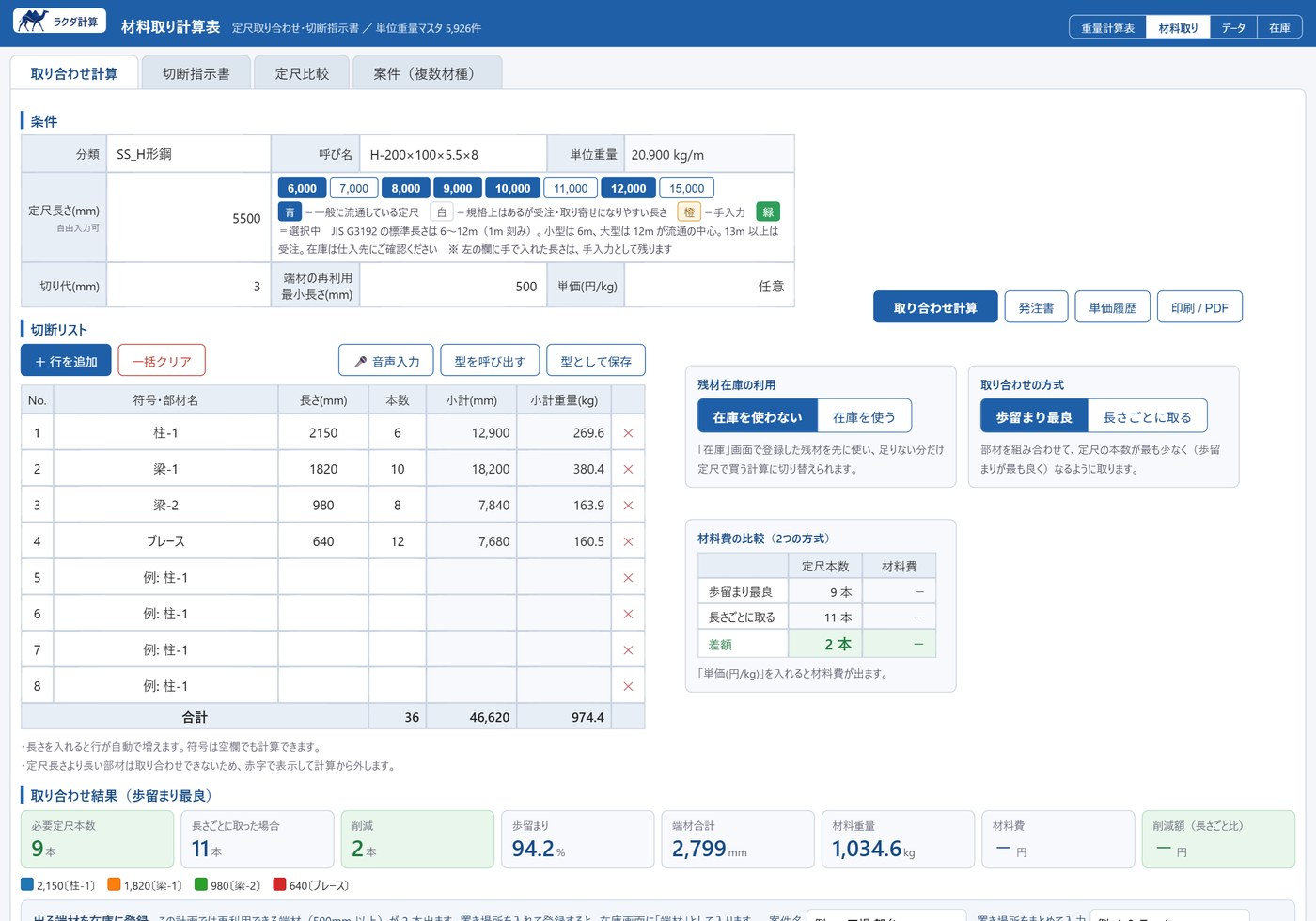Switch to the 定尺比較 tab

(302, 73)
